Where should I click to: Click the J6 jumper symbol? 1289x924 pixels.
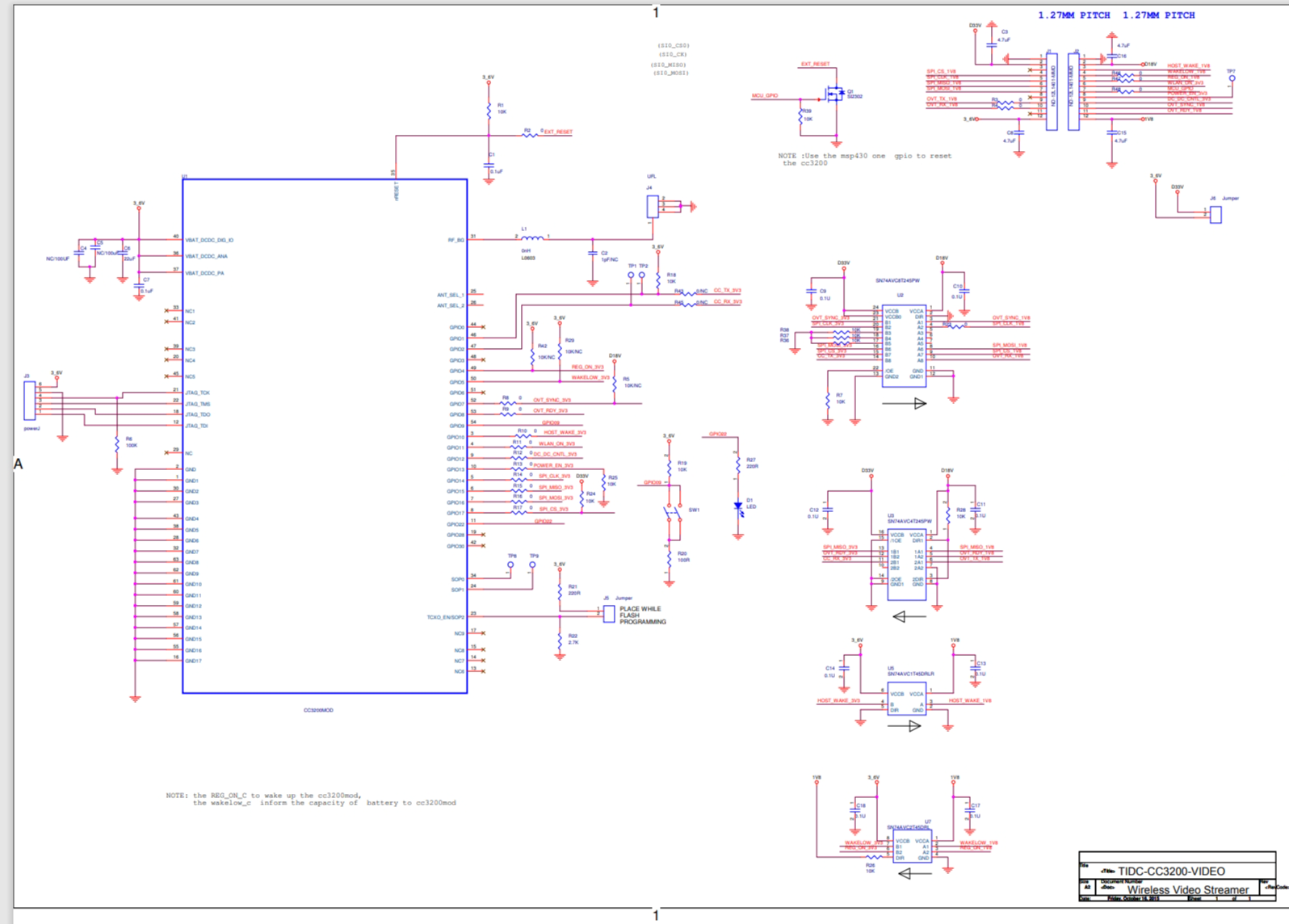(1216, 214)
